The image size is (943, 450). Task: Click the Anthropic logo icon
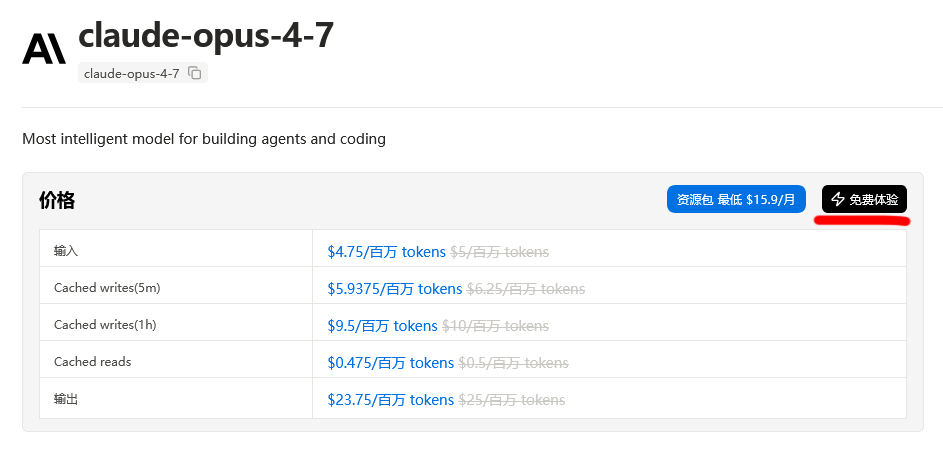pos(44,48)
